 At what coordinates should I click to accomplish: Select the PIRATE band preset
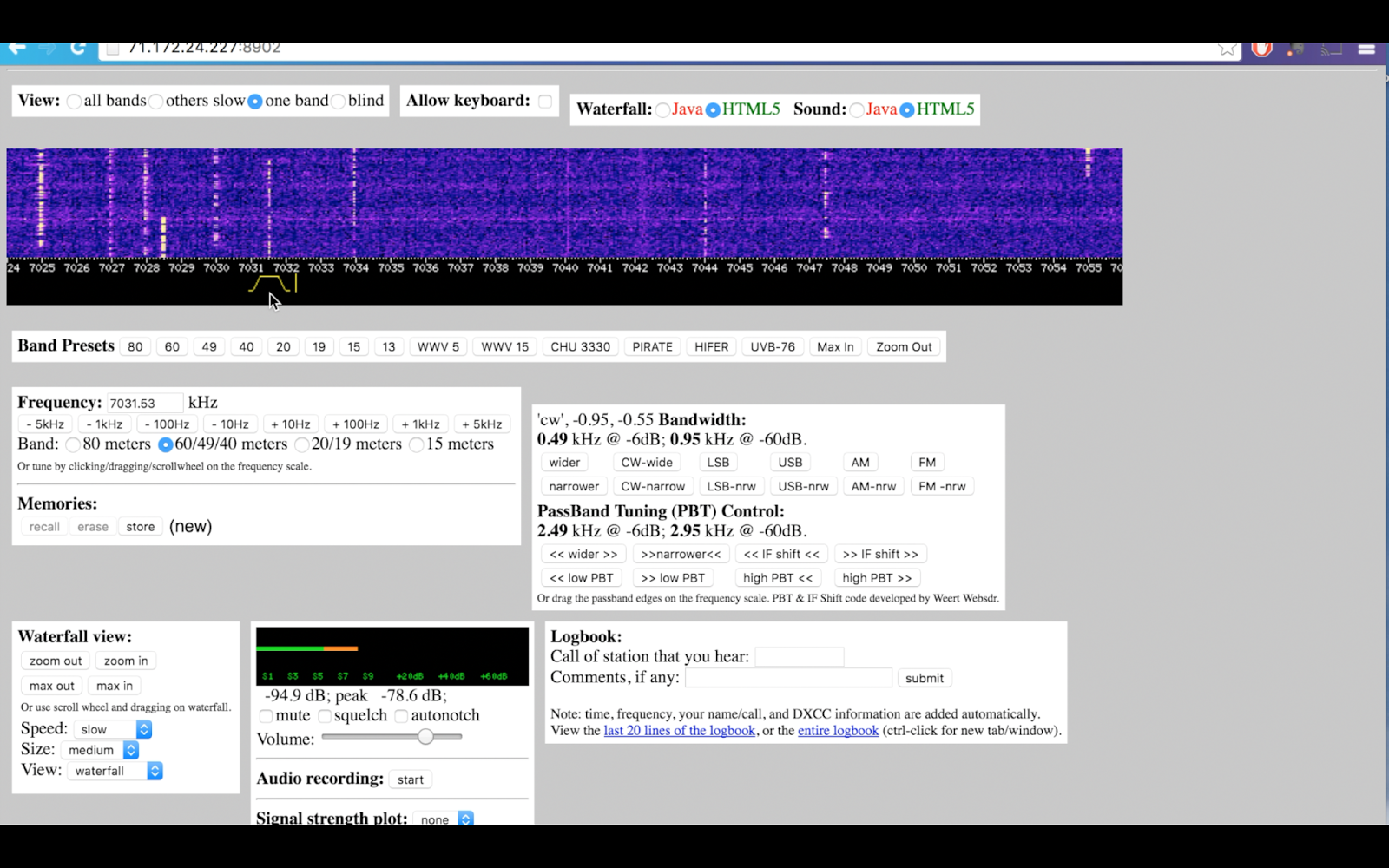pos(652,346)
